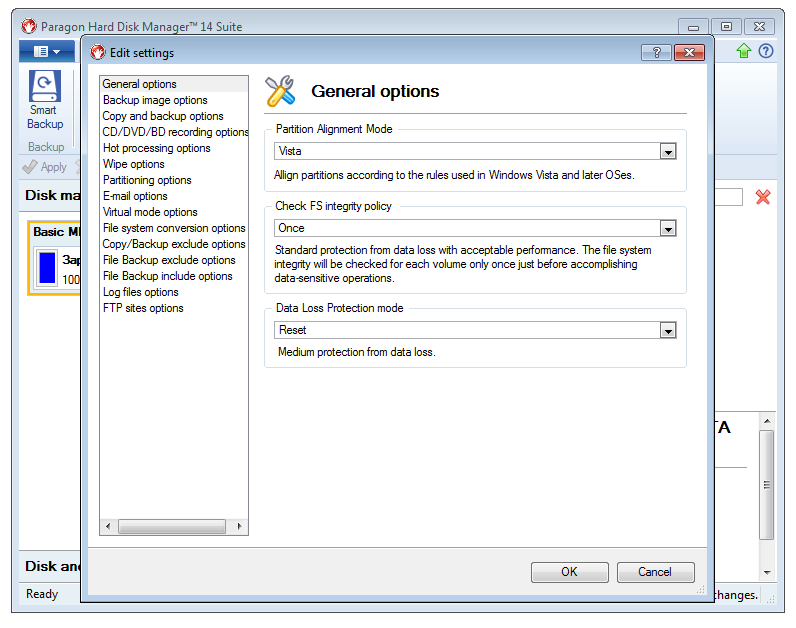Click the red X icon in main window
This screenshot has width=796, height=628.
point(762,197)
